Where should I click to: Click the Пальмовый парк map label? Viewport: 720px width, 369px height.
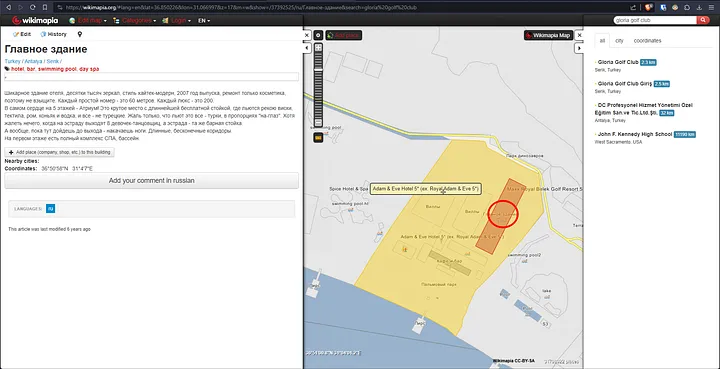(439, 285)
